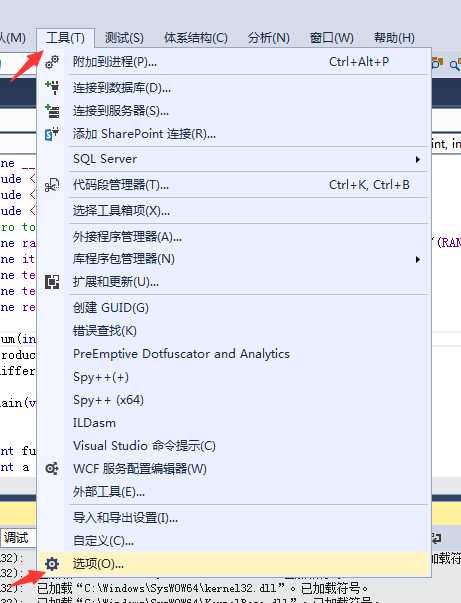
Task: Open 导入和导出设置(I)... entry
Action: pos(235,518)
